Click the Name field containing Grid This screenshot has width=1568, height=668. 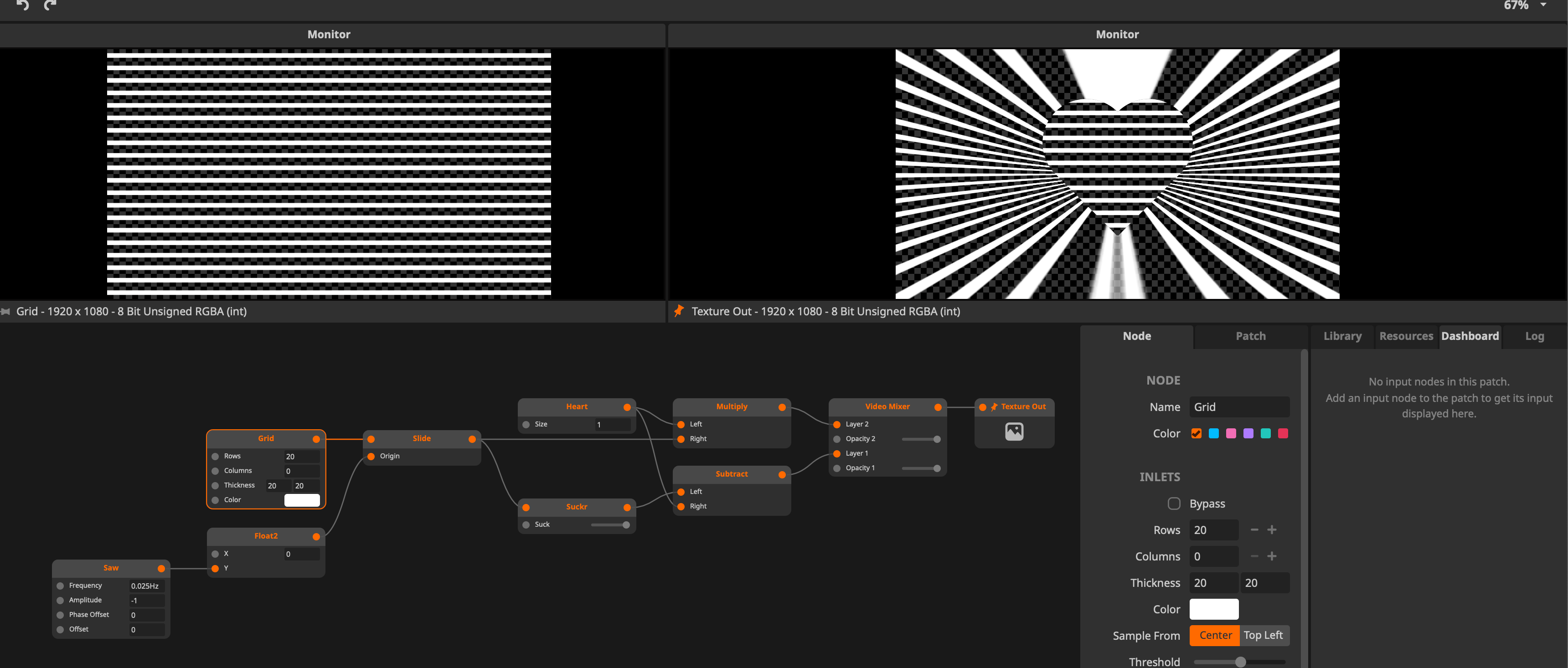1239,407
